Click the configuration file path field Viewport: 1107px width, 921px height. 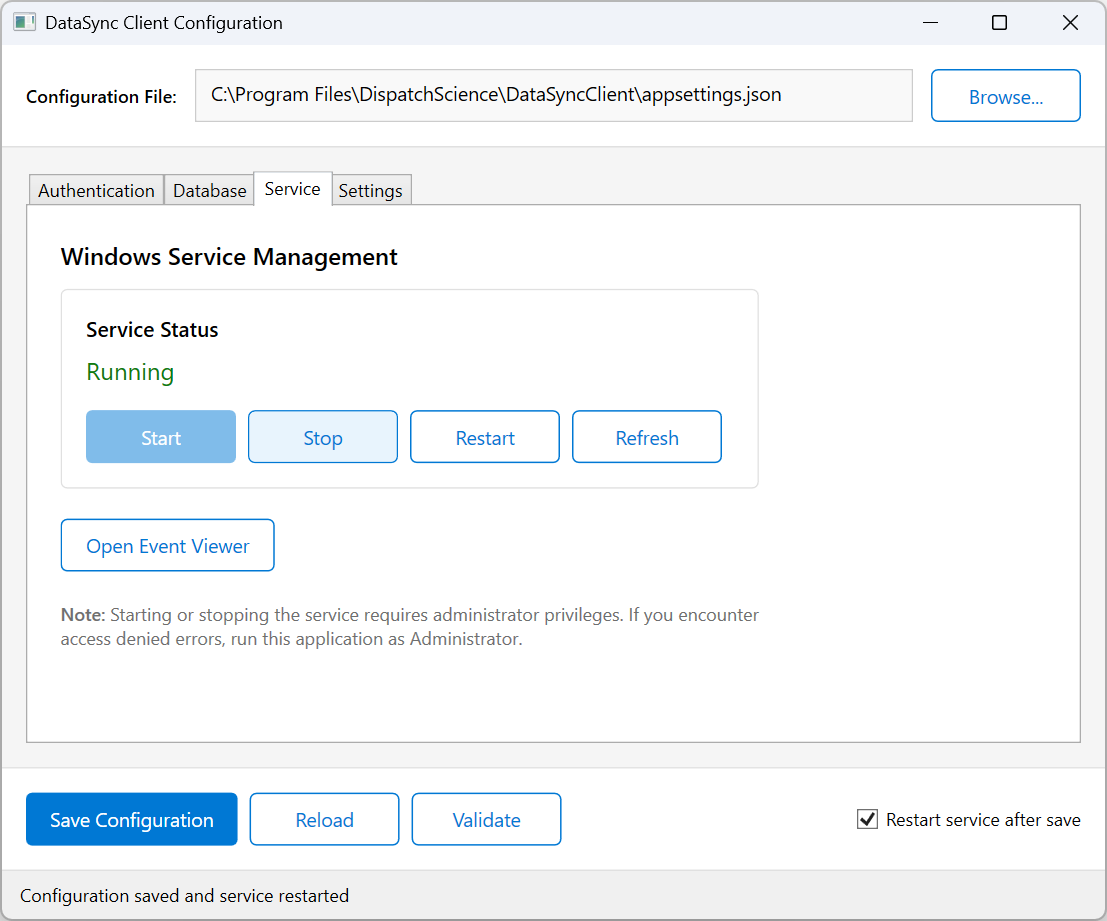click(x=554, y=95)
